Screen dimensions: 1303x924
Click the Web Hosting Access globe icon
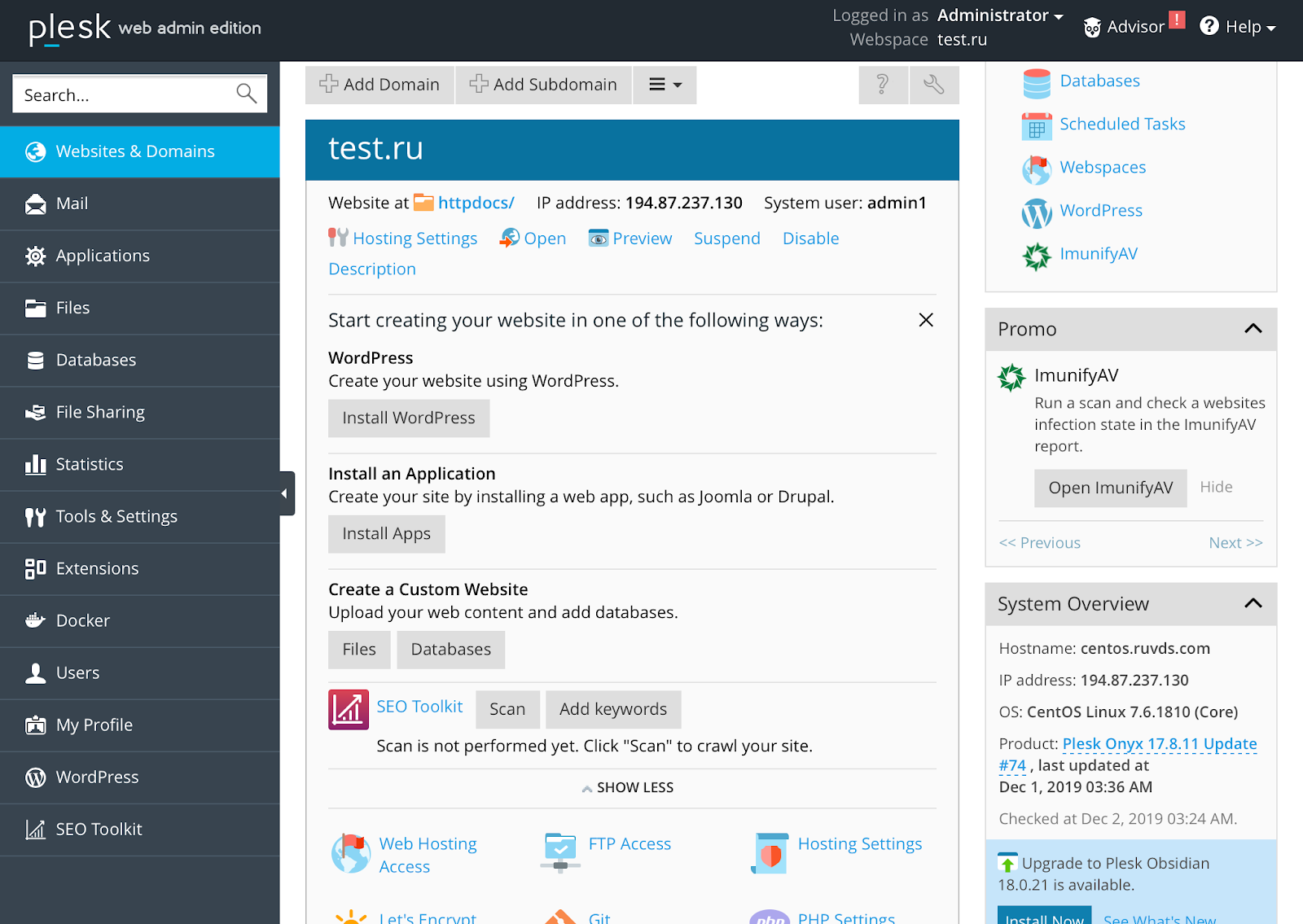click(351, 853)
